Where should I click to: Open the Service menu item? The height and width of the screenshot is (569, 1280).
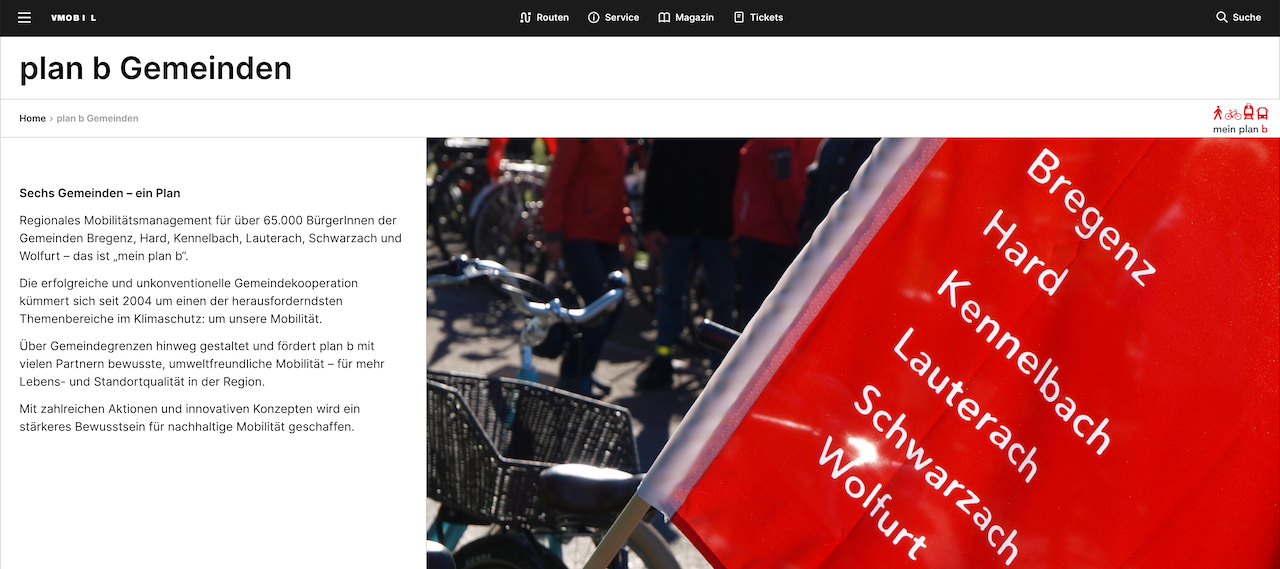point(613,18)
